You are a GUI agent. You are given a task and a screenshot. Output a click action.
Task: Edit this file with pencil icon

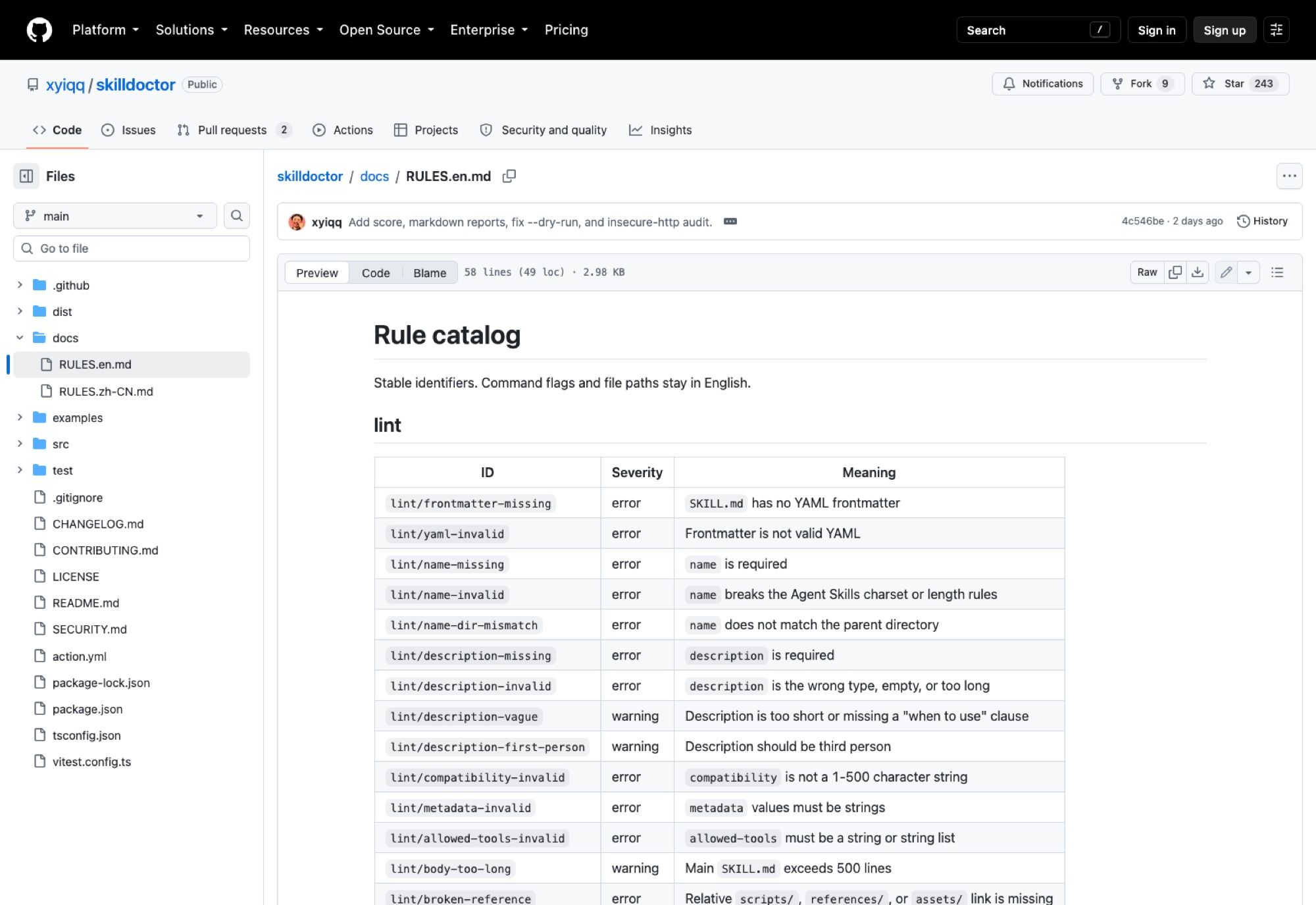[1226, 272]
